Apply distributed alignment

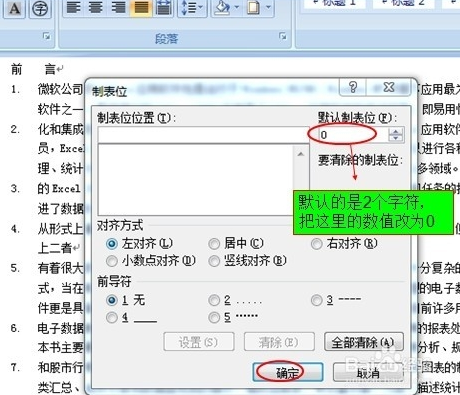point(163,7)
